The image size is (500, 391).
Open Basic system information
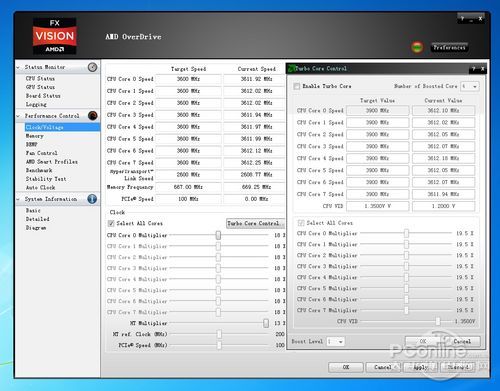click(33, 211)
